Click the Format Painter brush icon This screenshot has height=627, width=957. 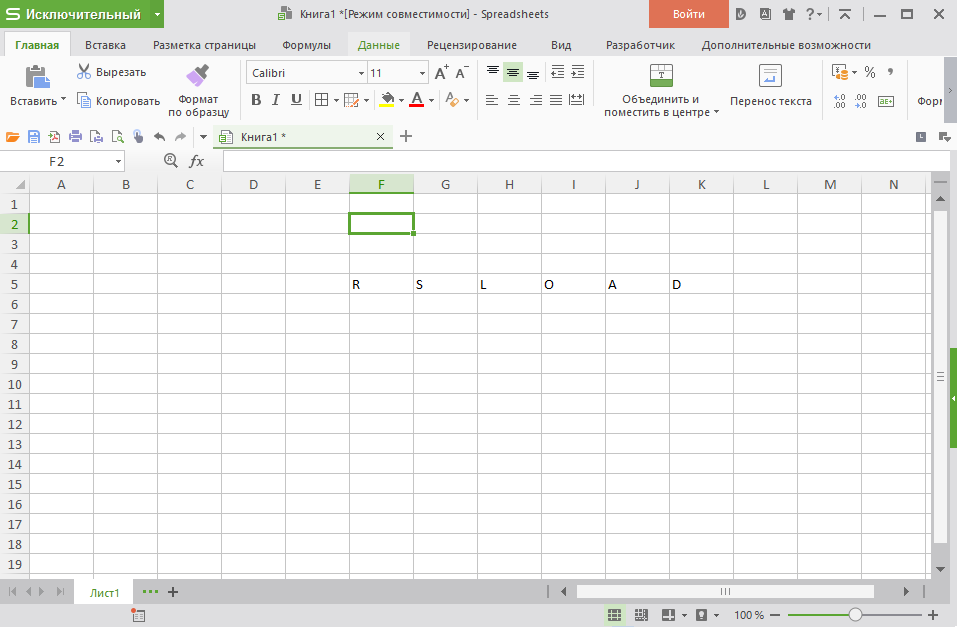tap(198, 76)
